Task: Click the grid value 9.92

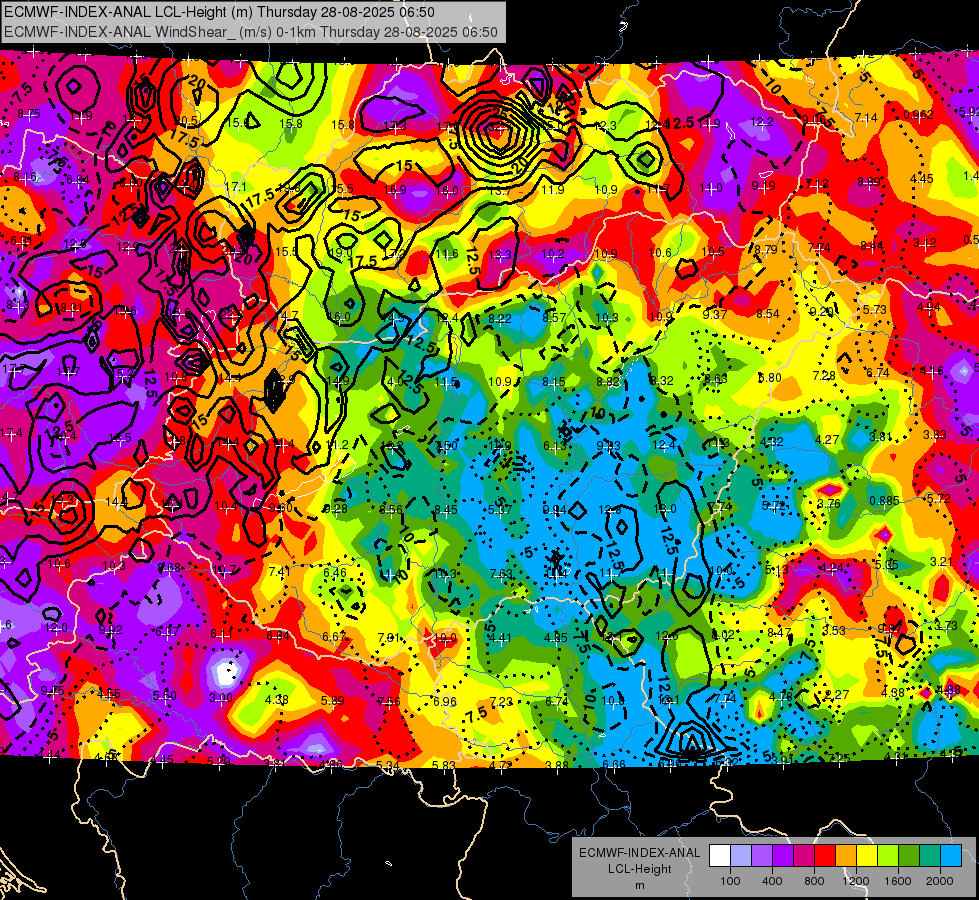Action: (111, 630)
